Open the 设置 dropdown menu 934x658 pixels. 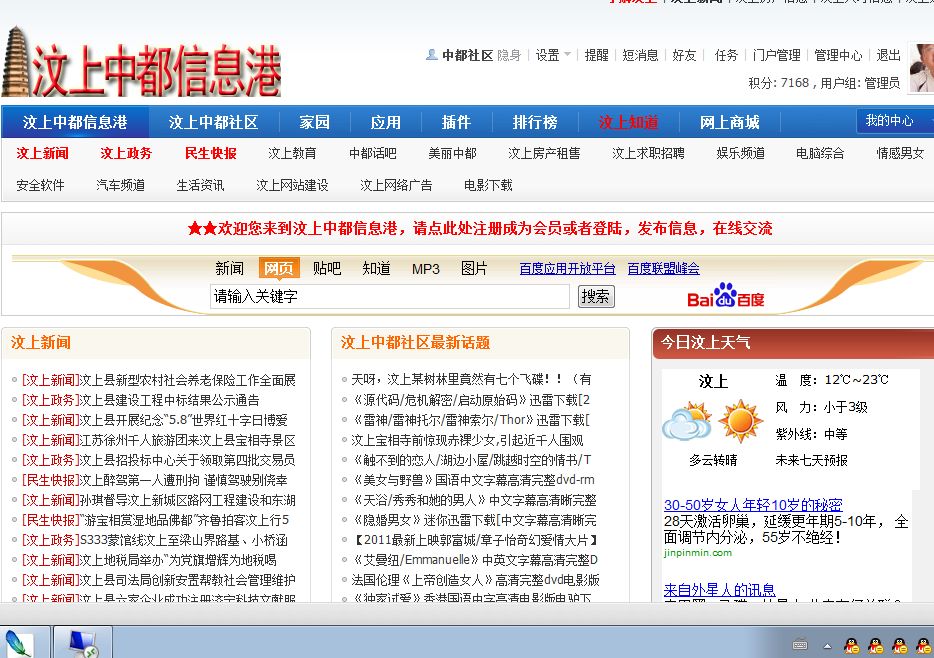click(552, 55)
